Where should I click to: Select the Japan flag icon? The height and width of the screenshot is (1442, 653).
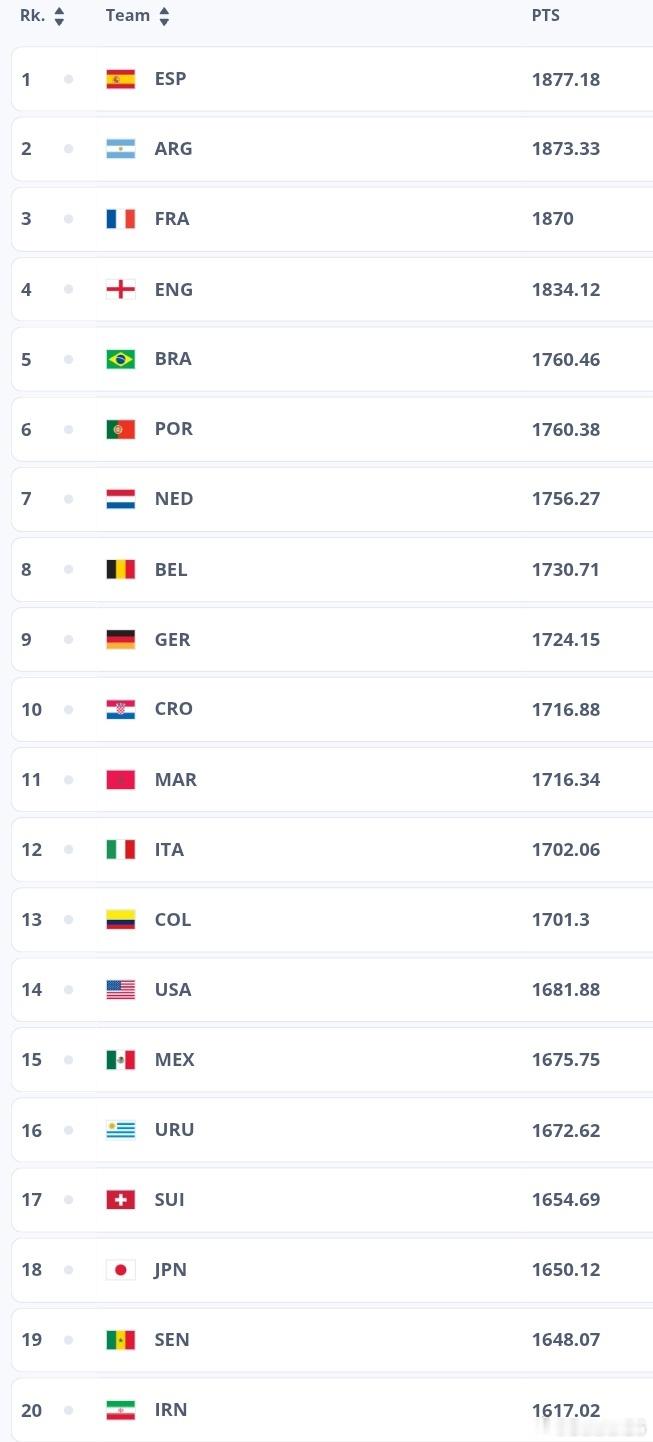pos(120,1269)
